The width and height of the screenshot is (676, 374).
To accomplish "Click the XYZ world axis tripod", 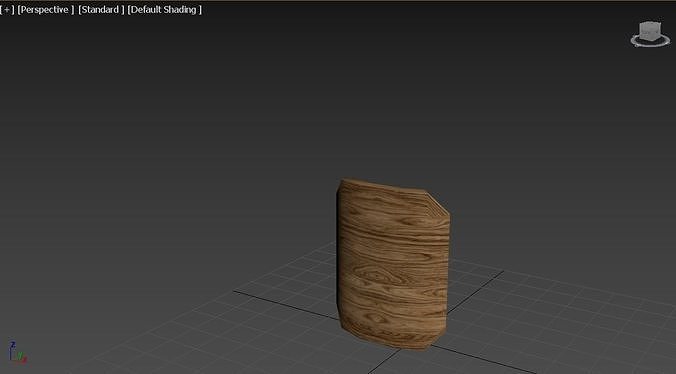I will [x=17, y=353].
